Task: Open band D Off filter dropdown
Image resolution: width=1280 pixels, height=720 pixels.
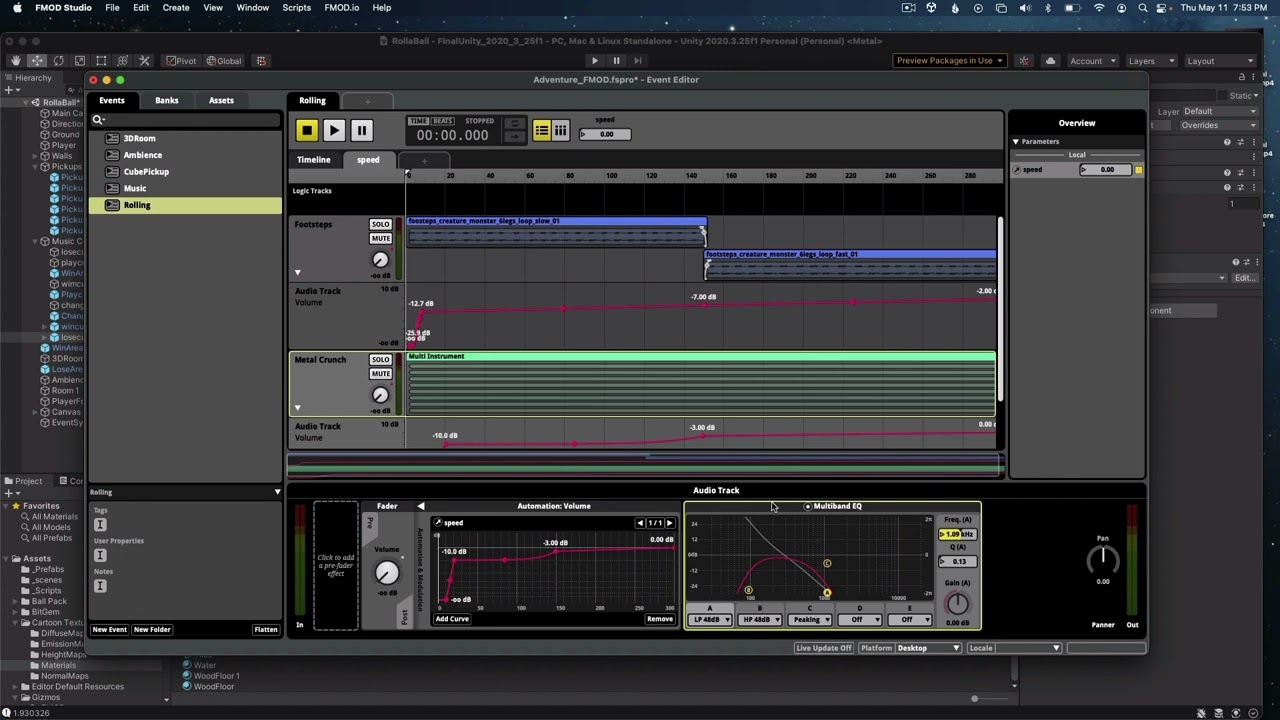Action: pyautogui.click(x=859, y=620)
